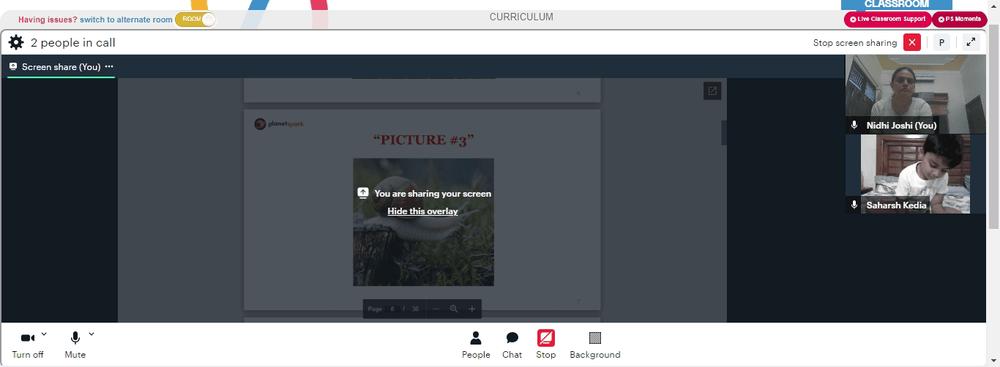This screenshot has width=1000, height=367.
Task: Click Saharsh Kedia microphone status icon
Action: (855, 205)
